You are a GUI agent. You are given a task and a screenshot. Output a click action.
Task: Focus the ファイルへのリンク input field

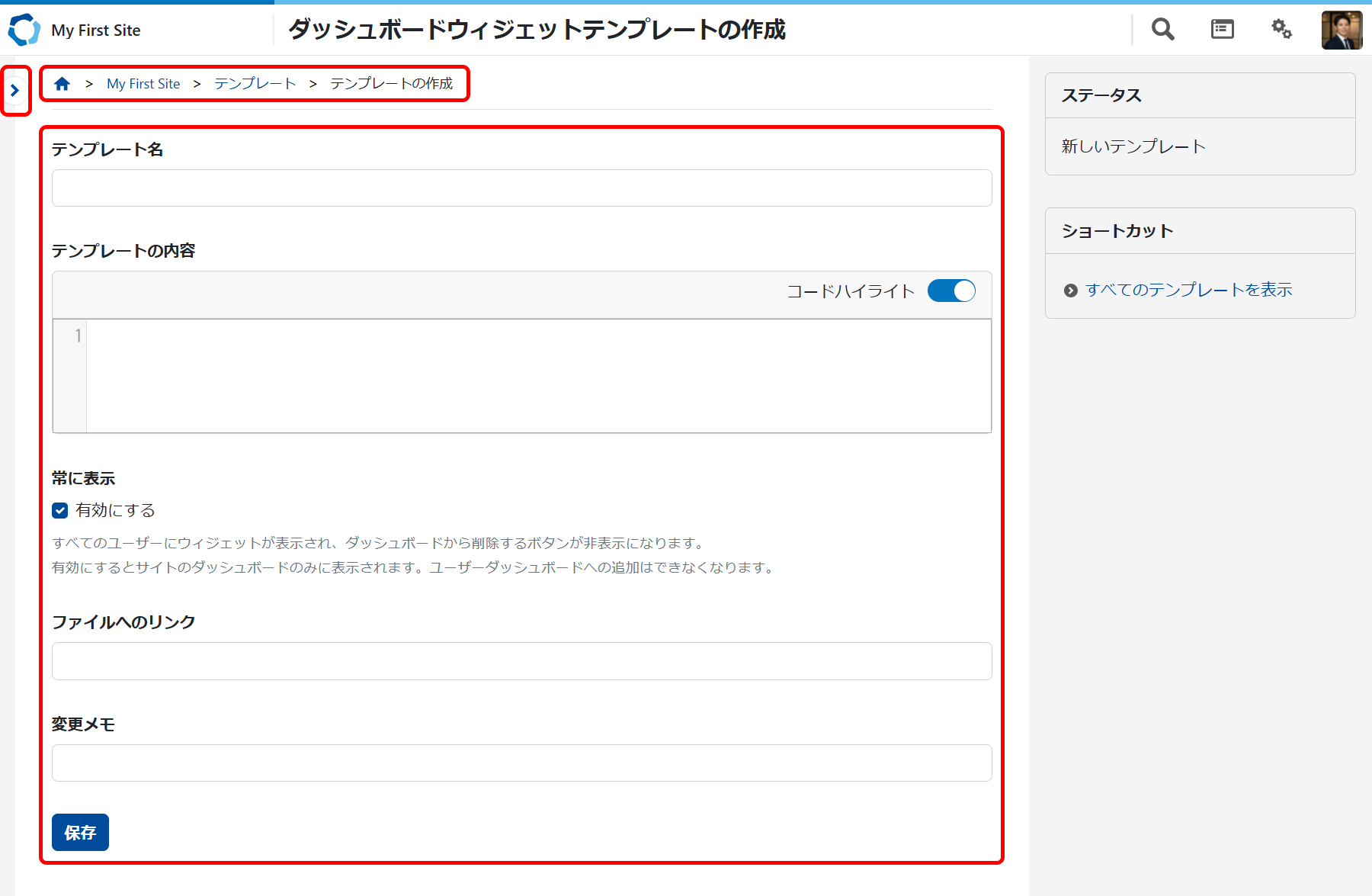tap(521, 661)
